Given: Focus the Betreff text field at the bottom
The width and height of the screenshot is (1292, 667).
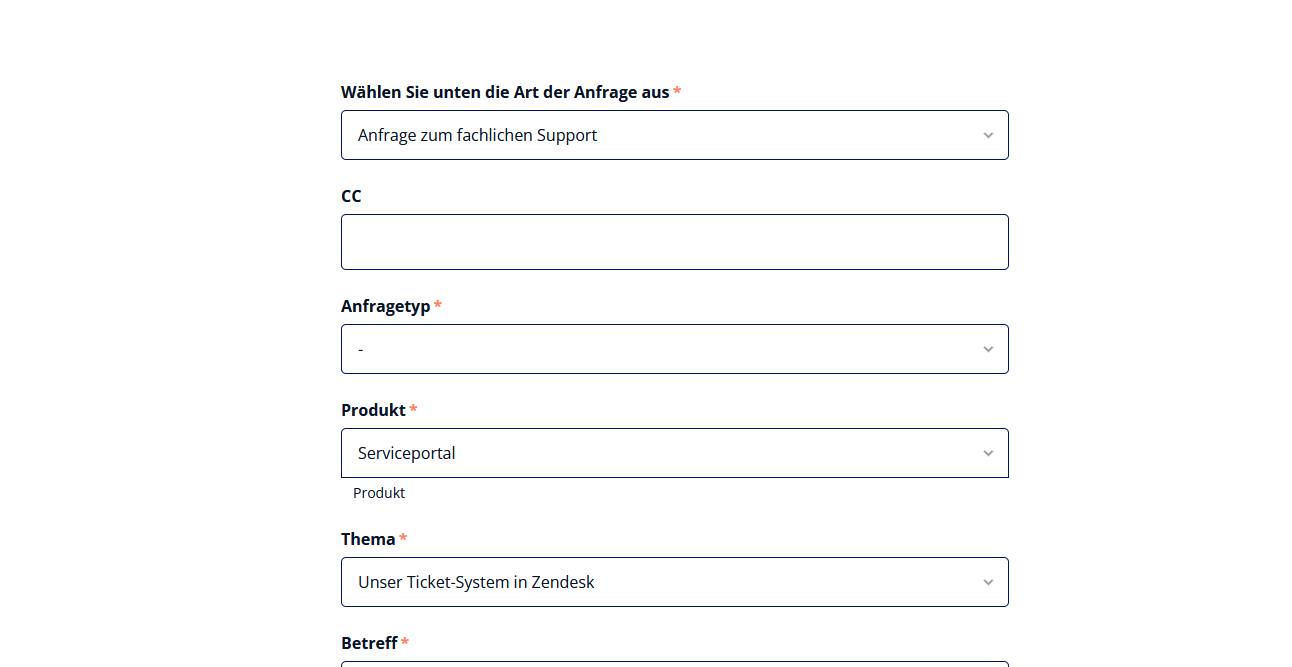Looking at the screenshot, I should [x=675, y=664].
